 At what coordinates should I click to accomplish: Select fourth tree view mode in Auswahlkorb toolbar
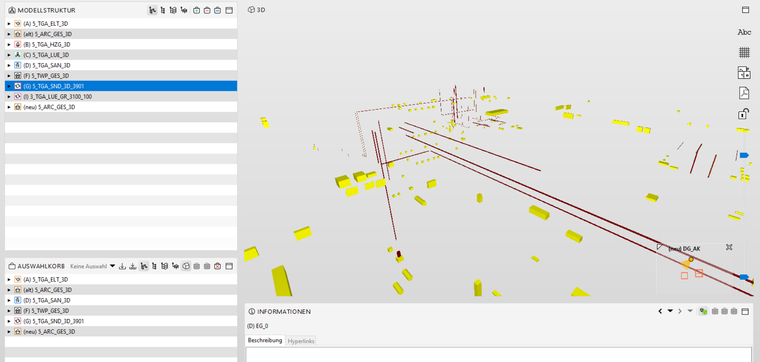point(175,266)
